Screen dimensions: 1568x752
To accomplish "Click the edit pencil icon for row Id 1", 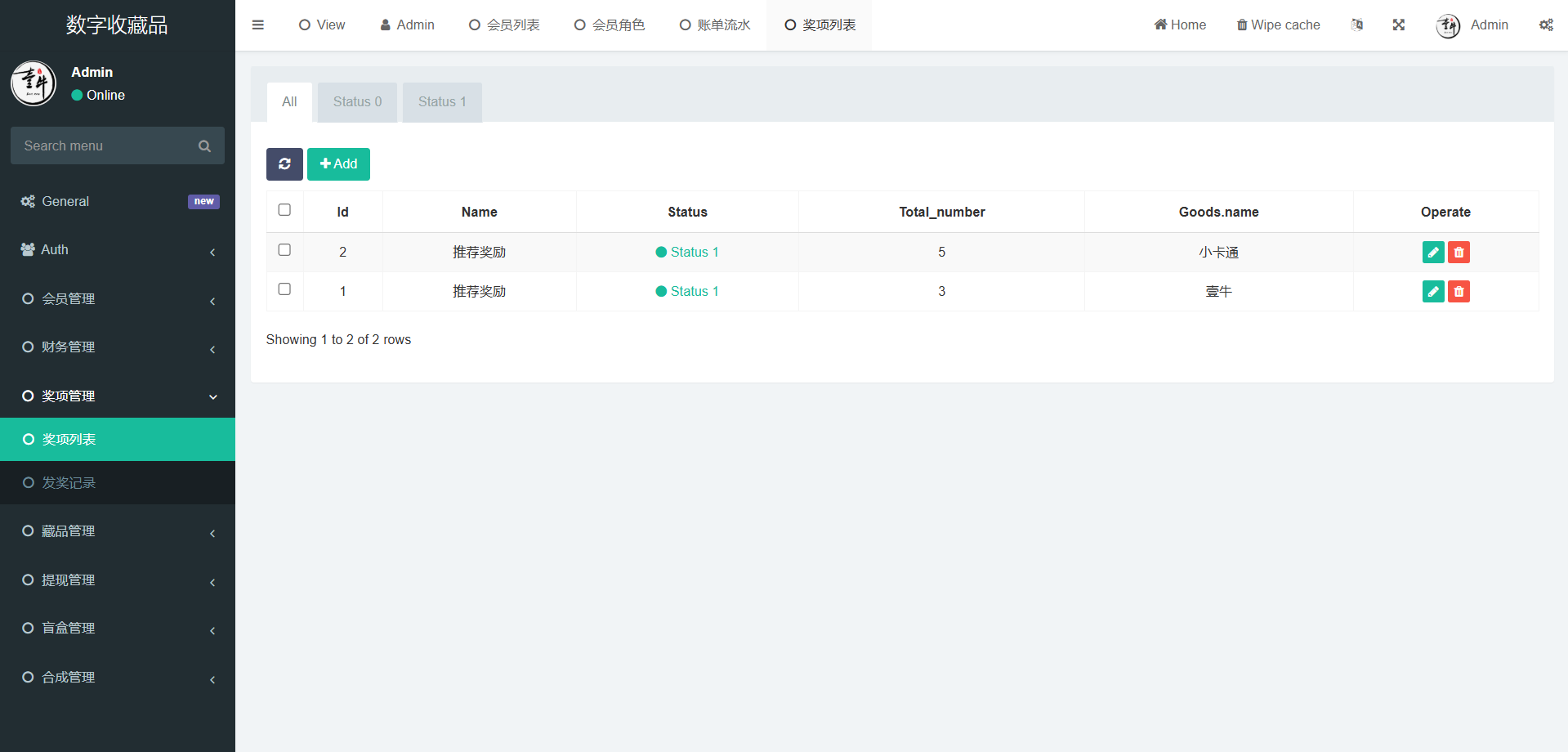I will pyautogui.click(x=1432, y=292).
